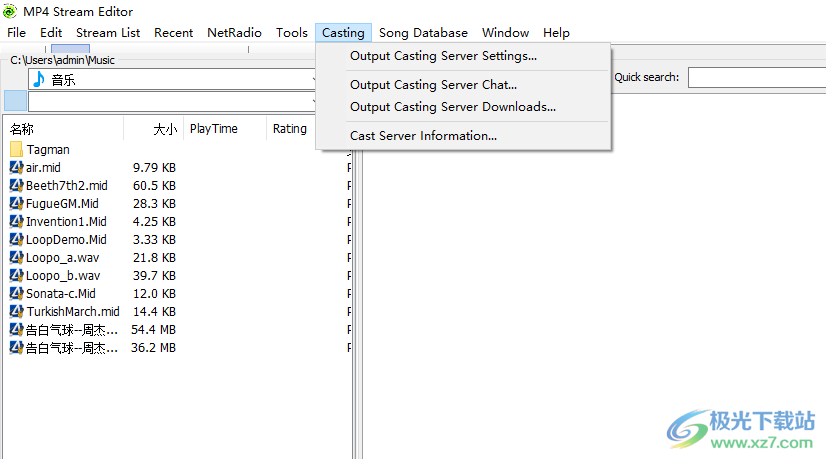Click the 39.7 KB size value
The height and width of the screenshot is (459, 826).
(154, 276)
